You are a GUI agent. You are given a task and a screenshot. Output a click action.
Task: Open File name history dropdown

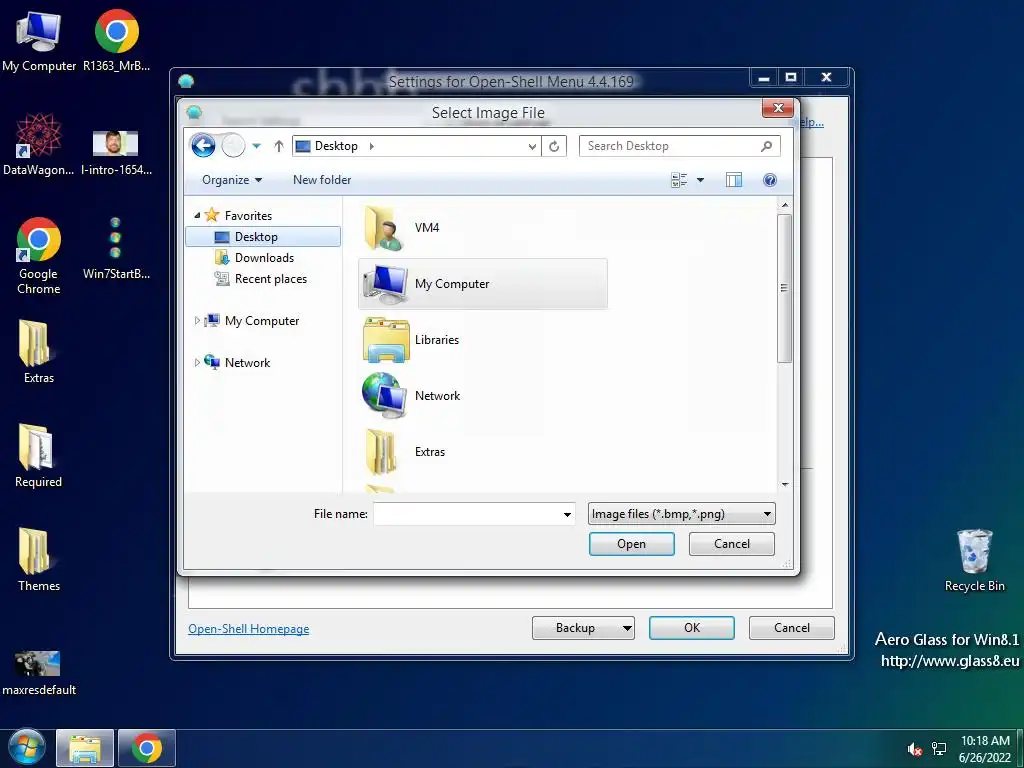tap(567, 515)
